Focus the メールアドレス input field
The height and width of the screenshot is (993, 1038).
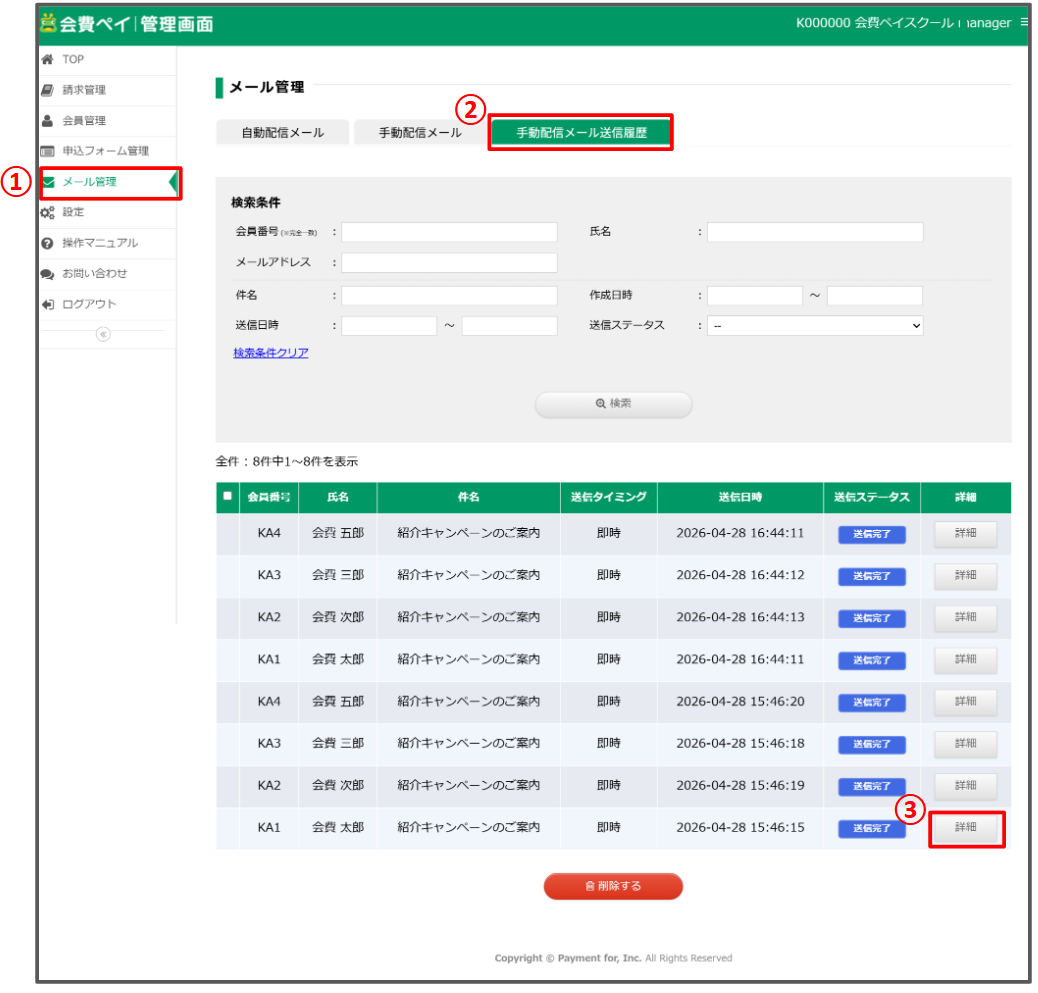pos(451,263)
